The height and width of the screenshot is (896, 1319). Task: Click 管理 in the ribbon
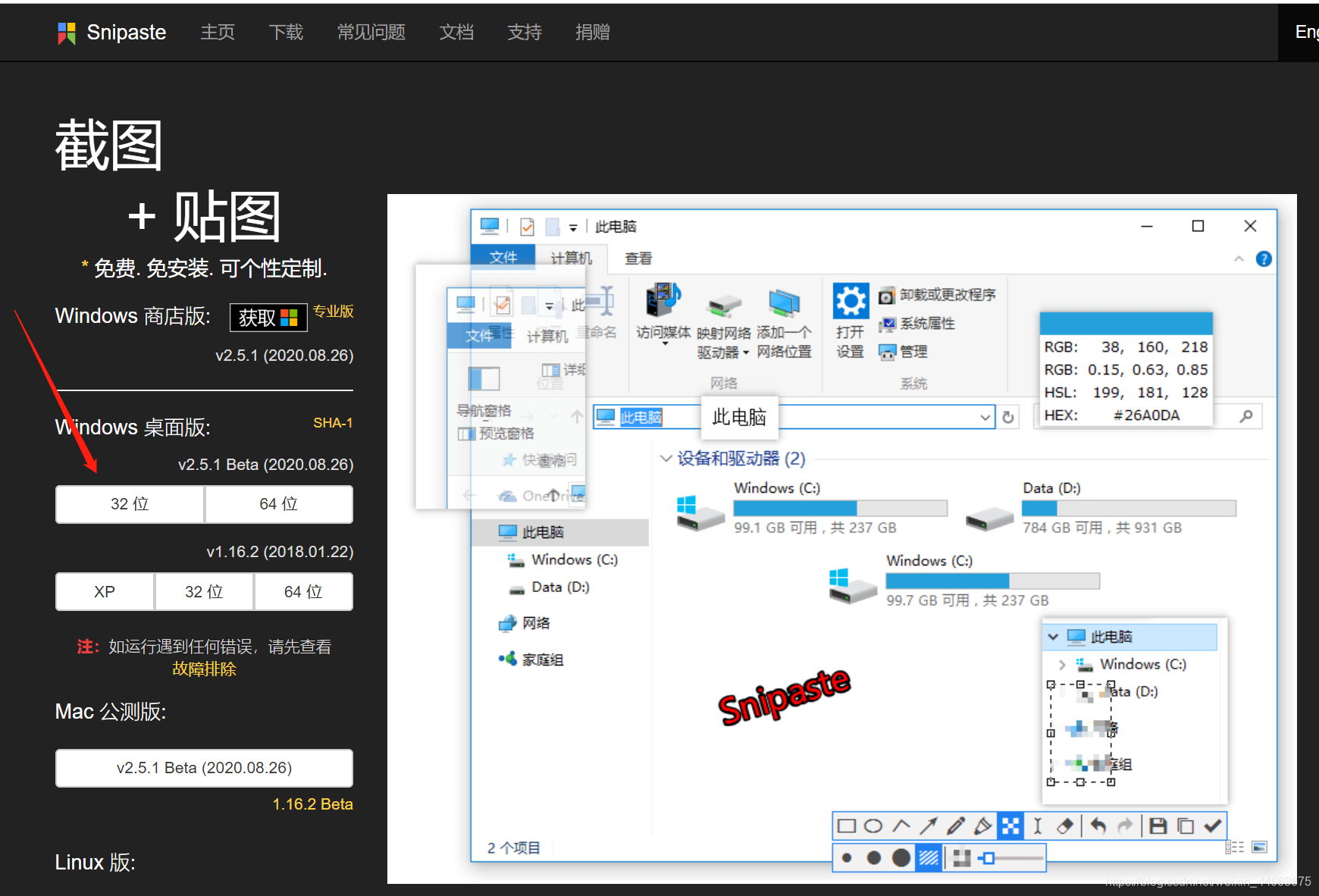[x=904, y=352]
